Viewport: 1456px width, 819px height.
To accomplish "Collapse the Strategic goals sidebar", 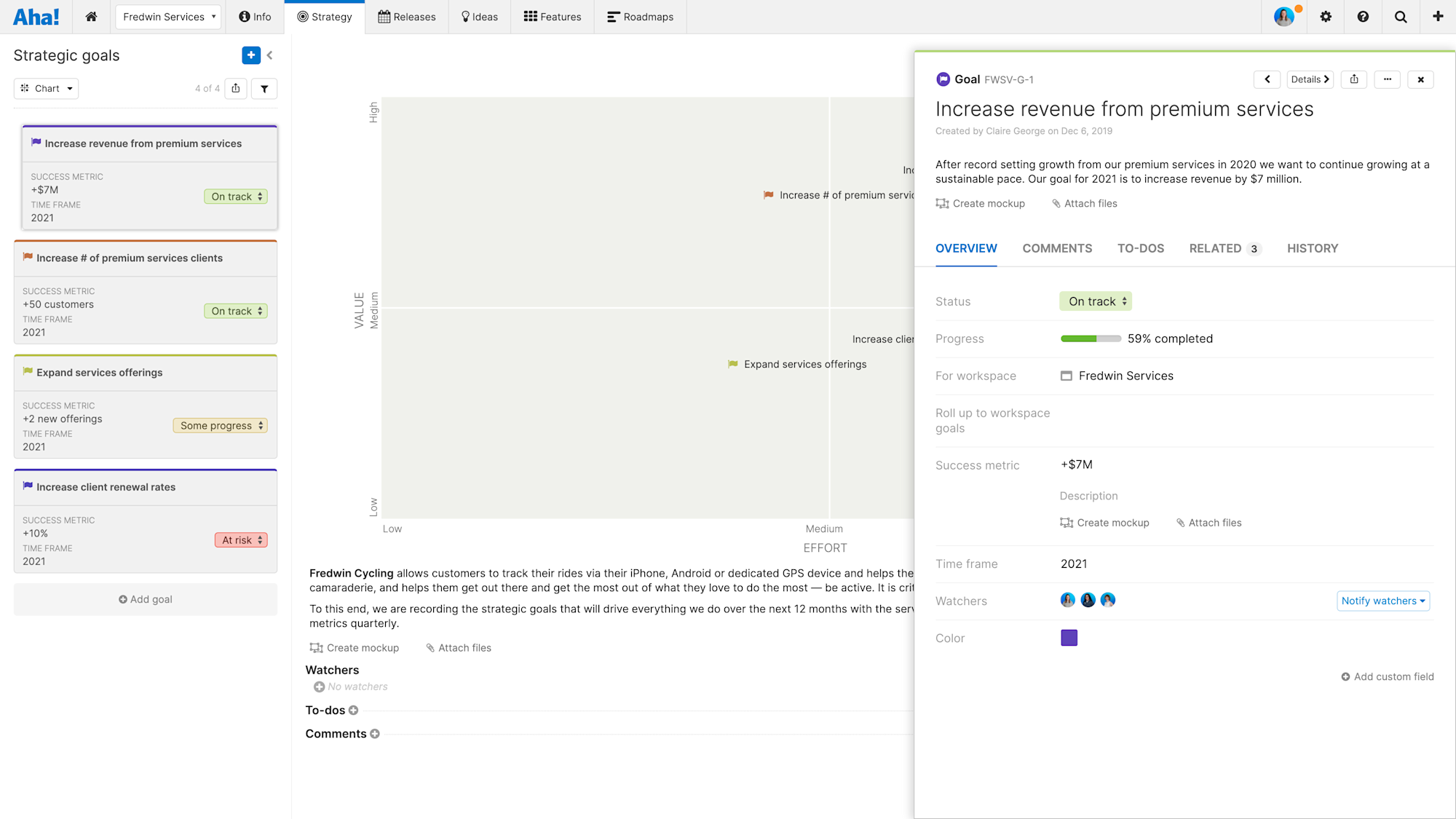I will click(x=270, y=55).
